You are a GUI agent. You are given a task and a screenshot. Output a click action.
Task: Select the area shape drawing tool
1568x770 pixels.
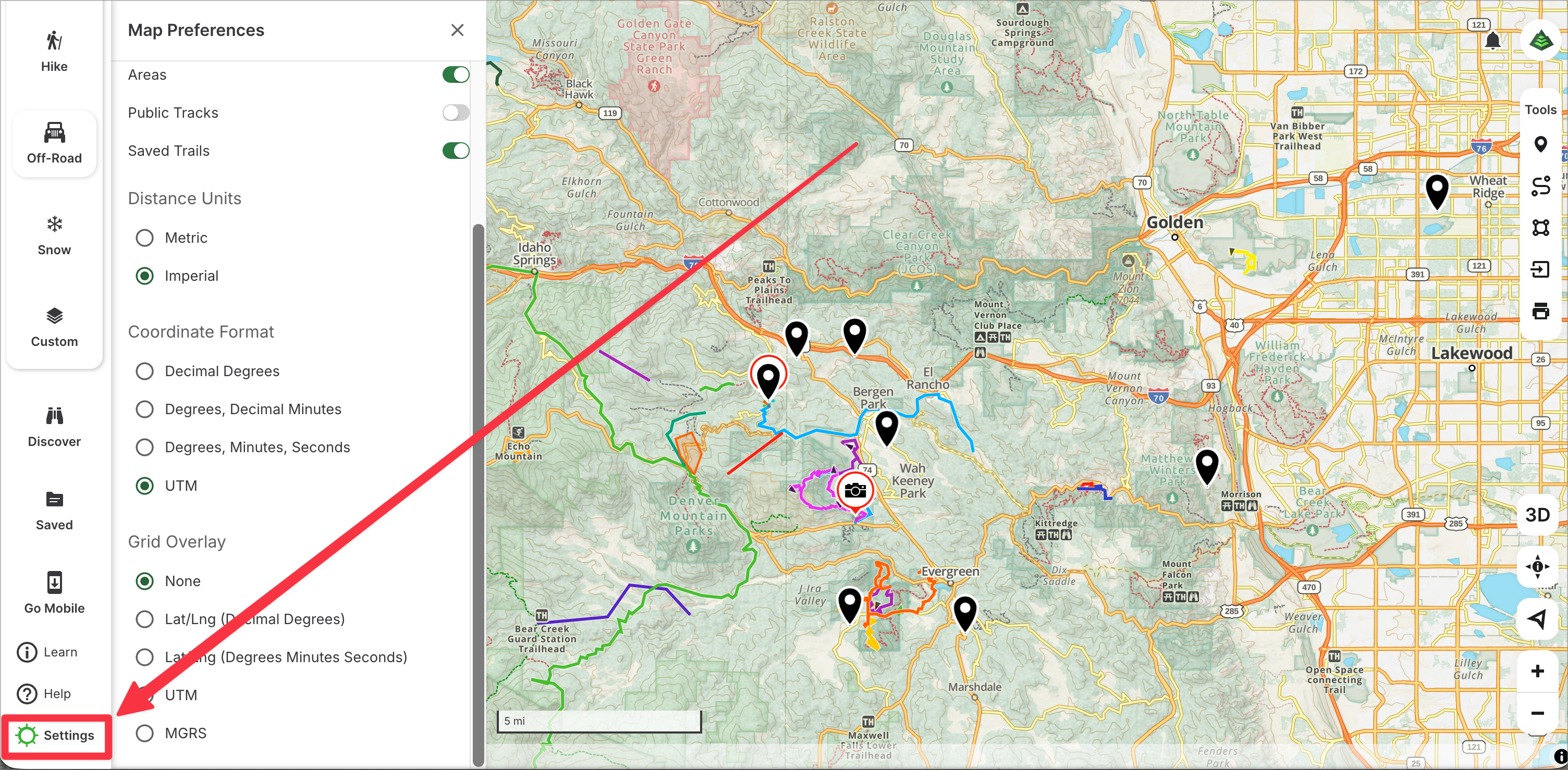[x=1540, y=228]
